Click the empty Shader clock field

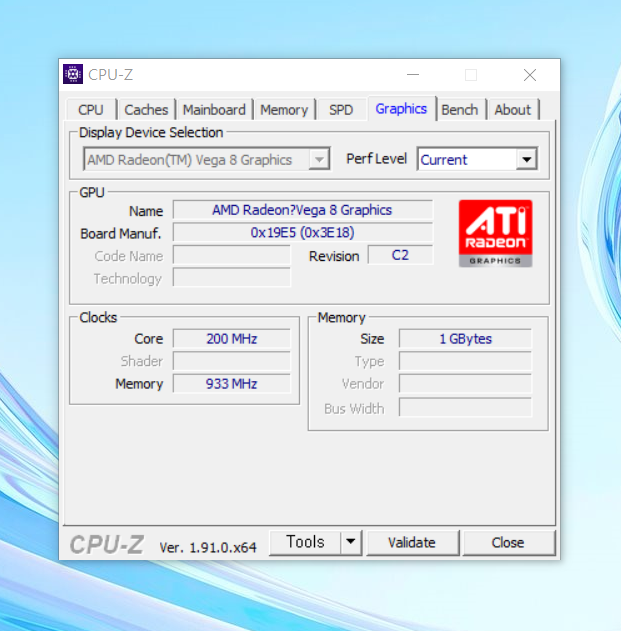coord(231,361)
